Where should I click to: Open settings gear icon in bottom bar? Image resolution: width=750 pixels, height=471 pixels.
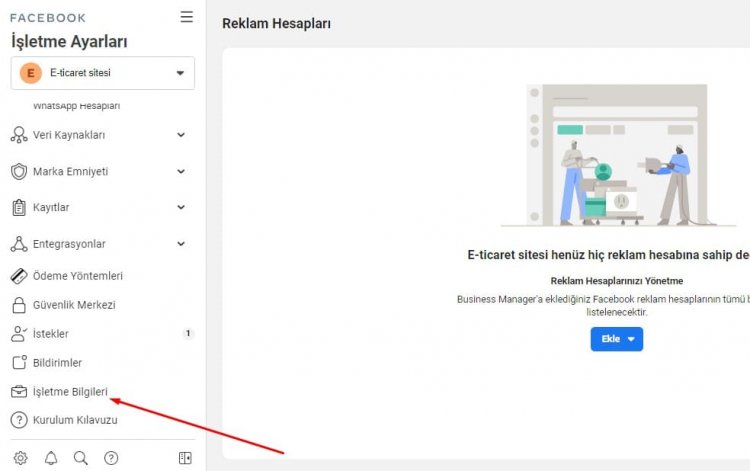coord(20,458)
